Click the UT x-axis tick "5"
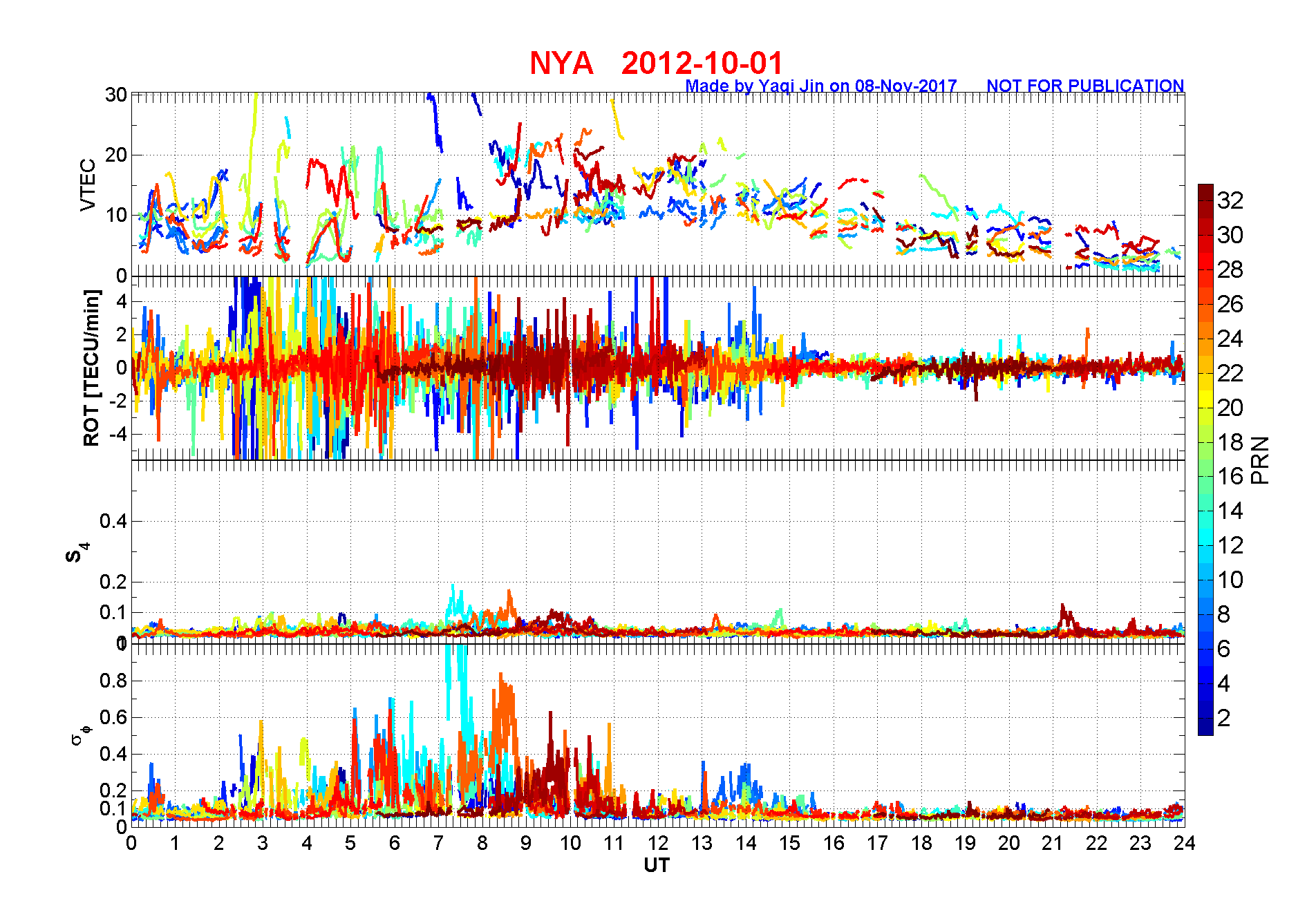This screenshot has width=1316, height=919. pyautogui.click(x=350, y=843)
